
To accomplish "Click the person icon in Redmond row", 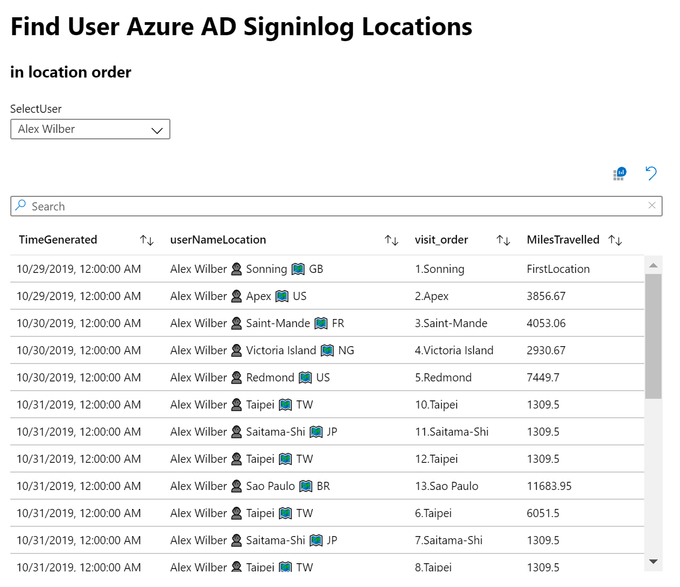I will pos(236,378).
